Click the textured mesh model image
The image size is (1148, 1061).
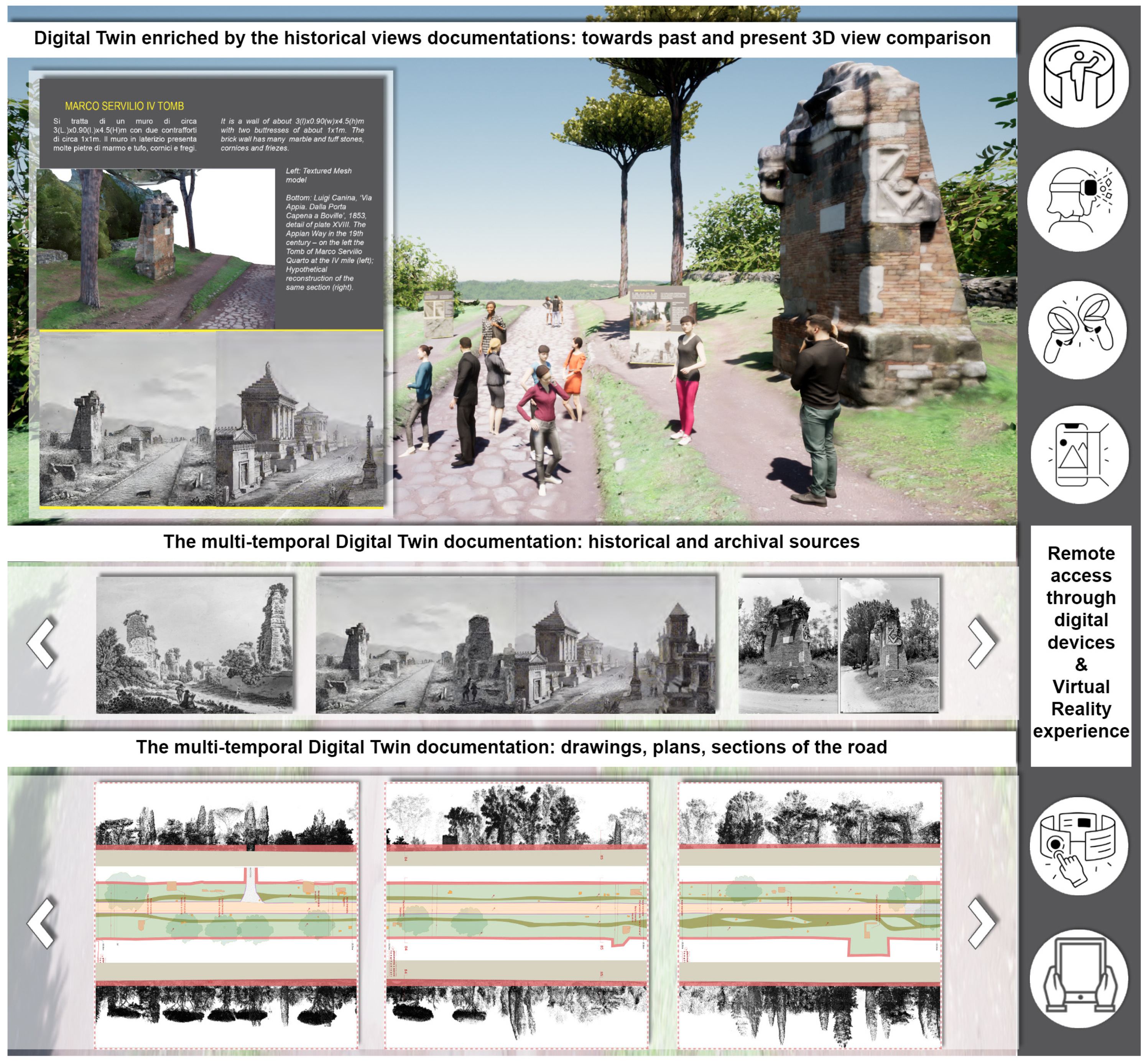(x=156, y=248)
